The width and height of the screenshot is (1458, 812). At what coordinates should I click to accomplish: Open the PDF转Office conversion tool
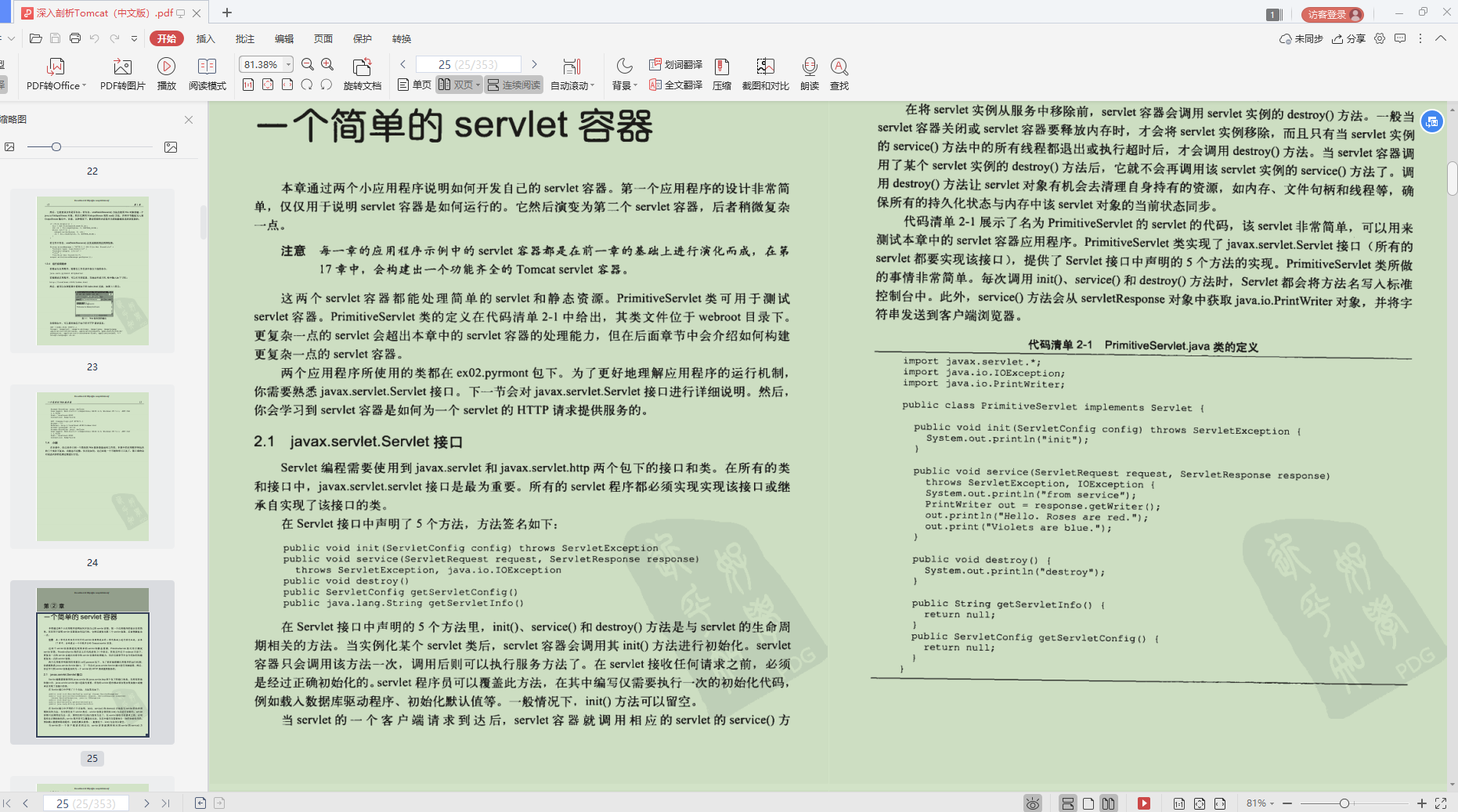pyautogui.click(x=55, y=73)
